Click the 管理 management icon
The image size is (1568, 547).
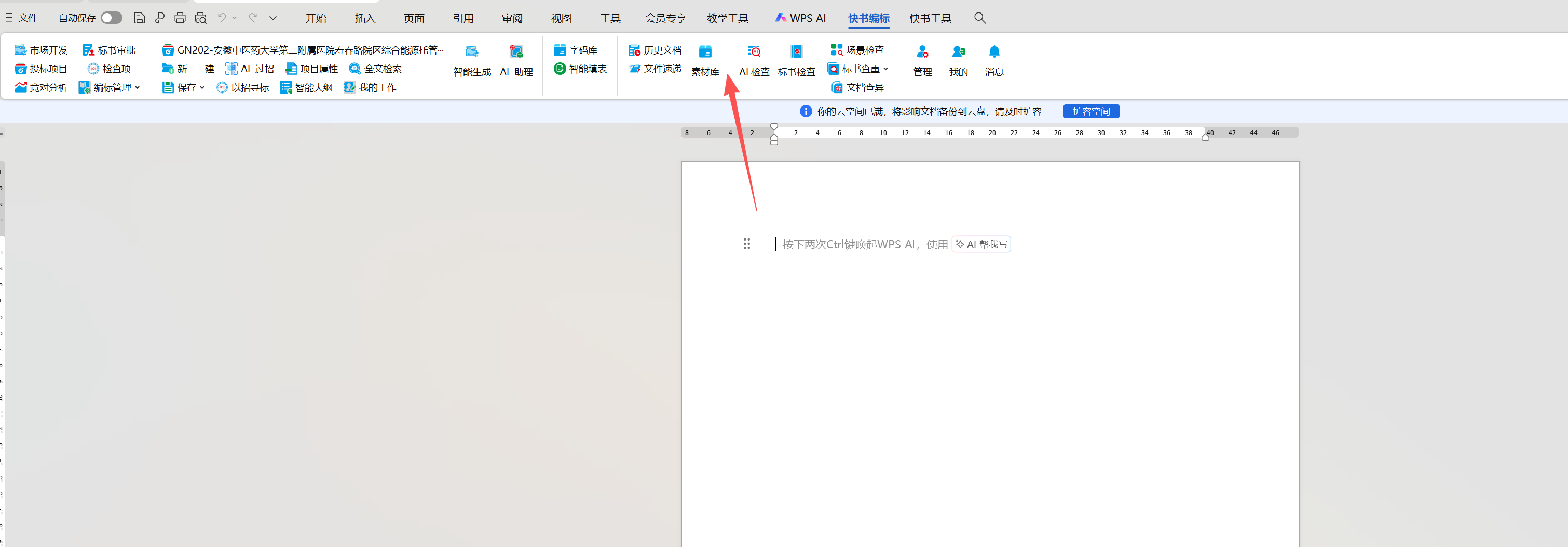[922, 52]
